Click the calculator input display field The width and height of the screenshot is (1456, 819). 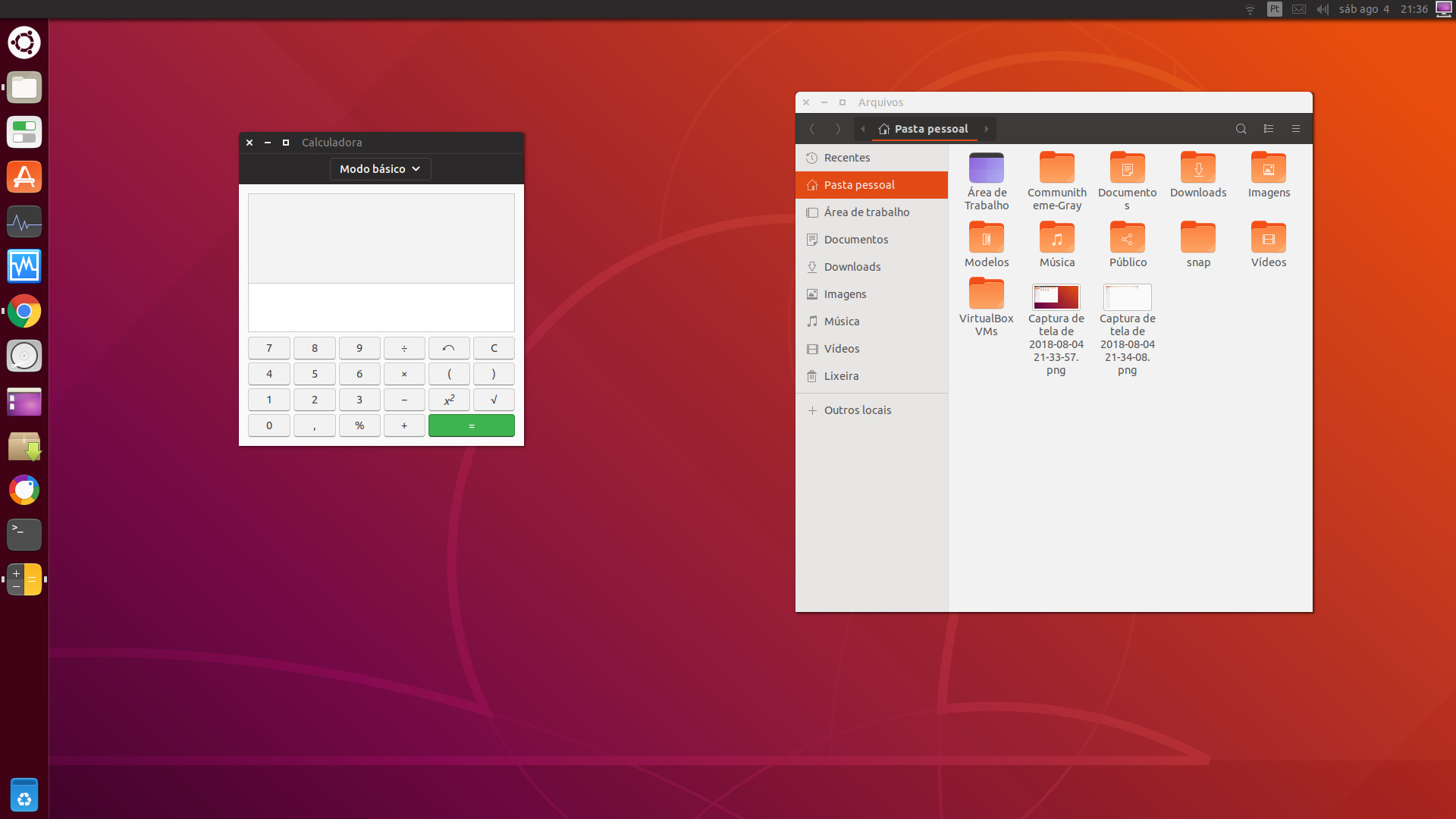click(381, 307)
